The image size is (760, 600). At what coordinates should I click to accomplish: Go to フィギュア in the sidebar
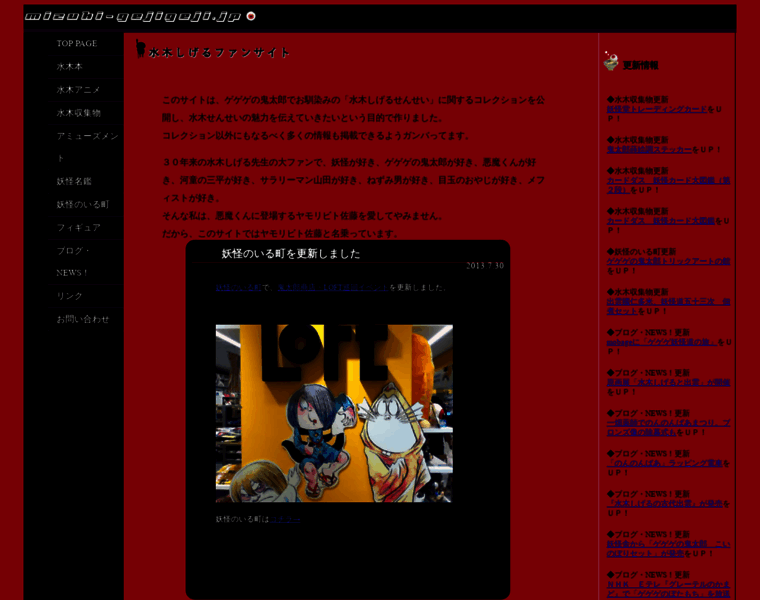78,228
